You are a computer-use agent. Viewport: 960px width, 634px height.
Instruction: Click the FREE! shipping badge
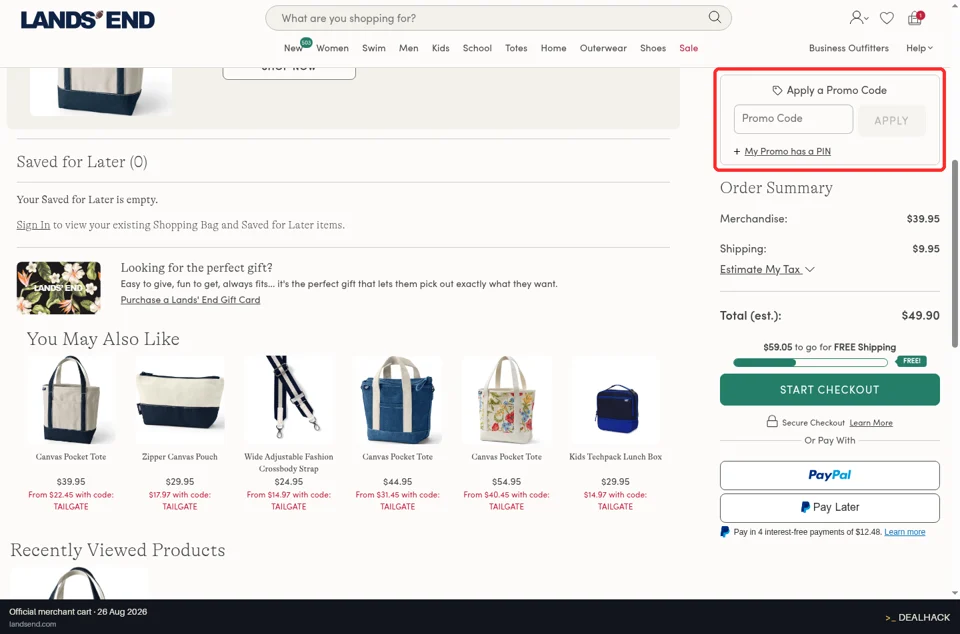point(912,361)
